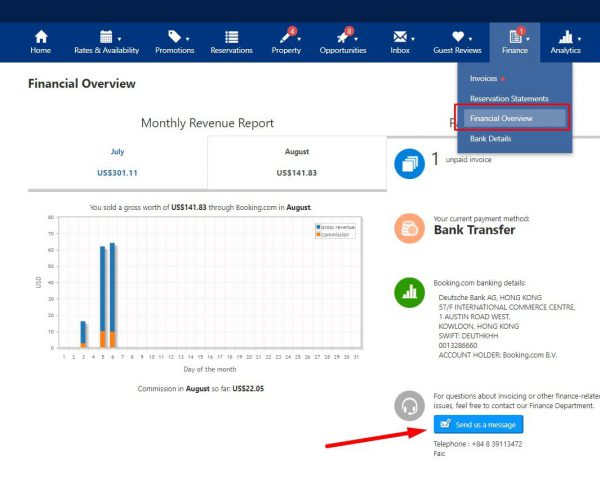Screen dimensions: 600x496
Task: Click the Inbox envelope icon
Action: pyautogui.click(x=400, y=37)
